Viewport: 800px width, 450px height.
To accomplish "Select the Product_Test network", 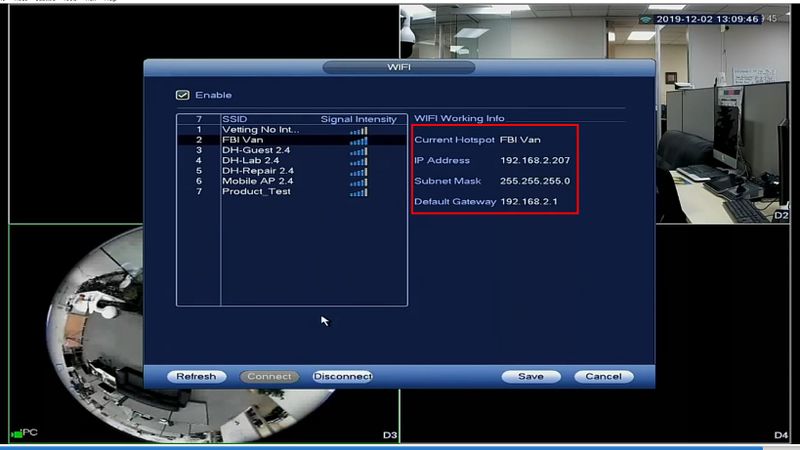I will (292, 191).
